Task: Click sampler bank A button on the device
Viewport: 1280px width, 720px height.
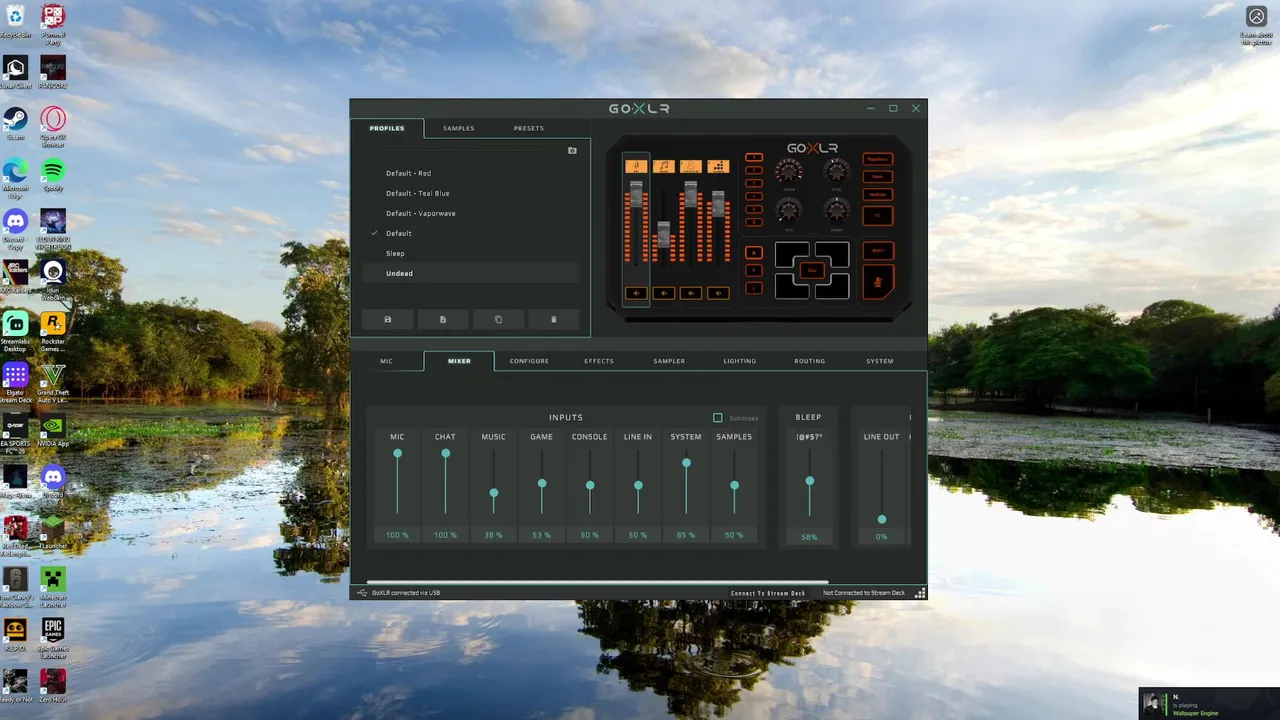Action: click(x=754, y=253)
